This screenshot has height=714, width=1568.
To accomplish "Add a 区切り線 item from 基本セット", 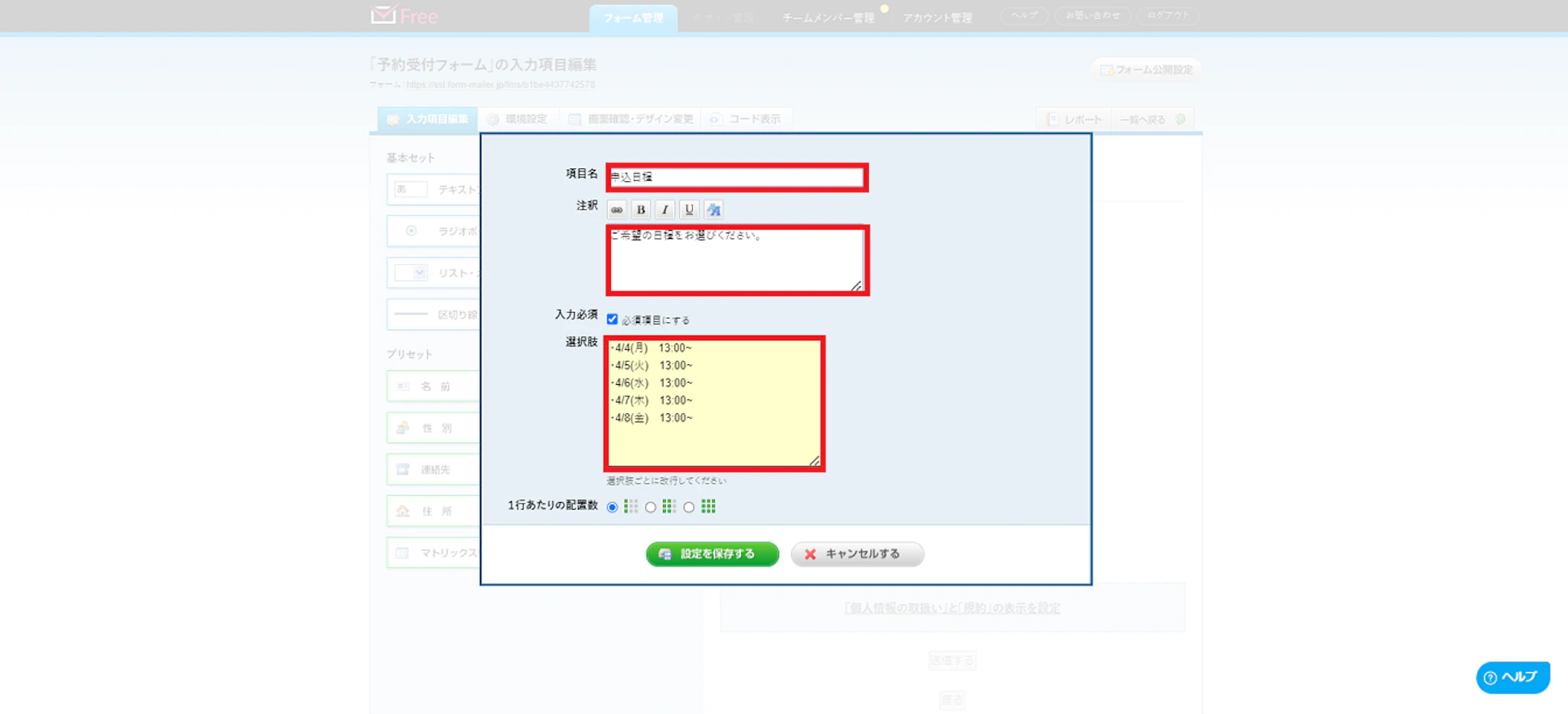I will (x=433, y=315).
